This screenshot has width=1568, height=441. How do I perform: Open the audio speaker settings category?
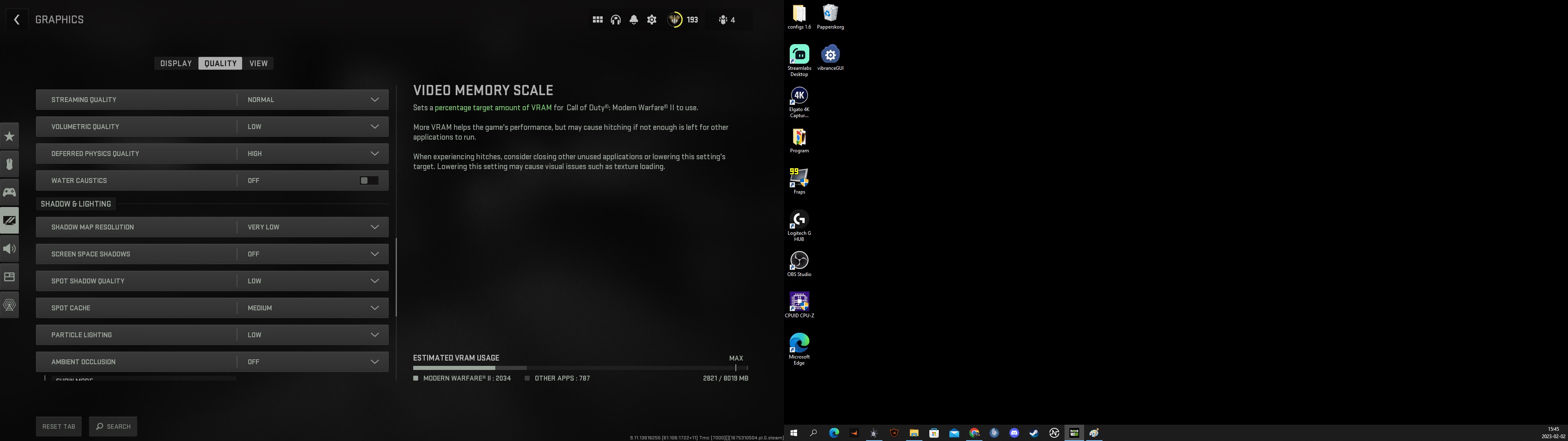pyautogui.click(x=10, y=249)
